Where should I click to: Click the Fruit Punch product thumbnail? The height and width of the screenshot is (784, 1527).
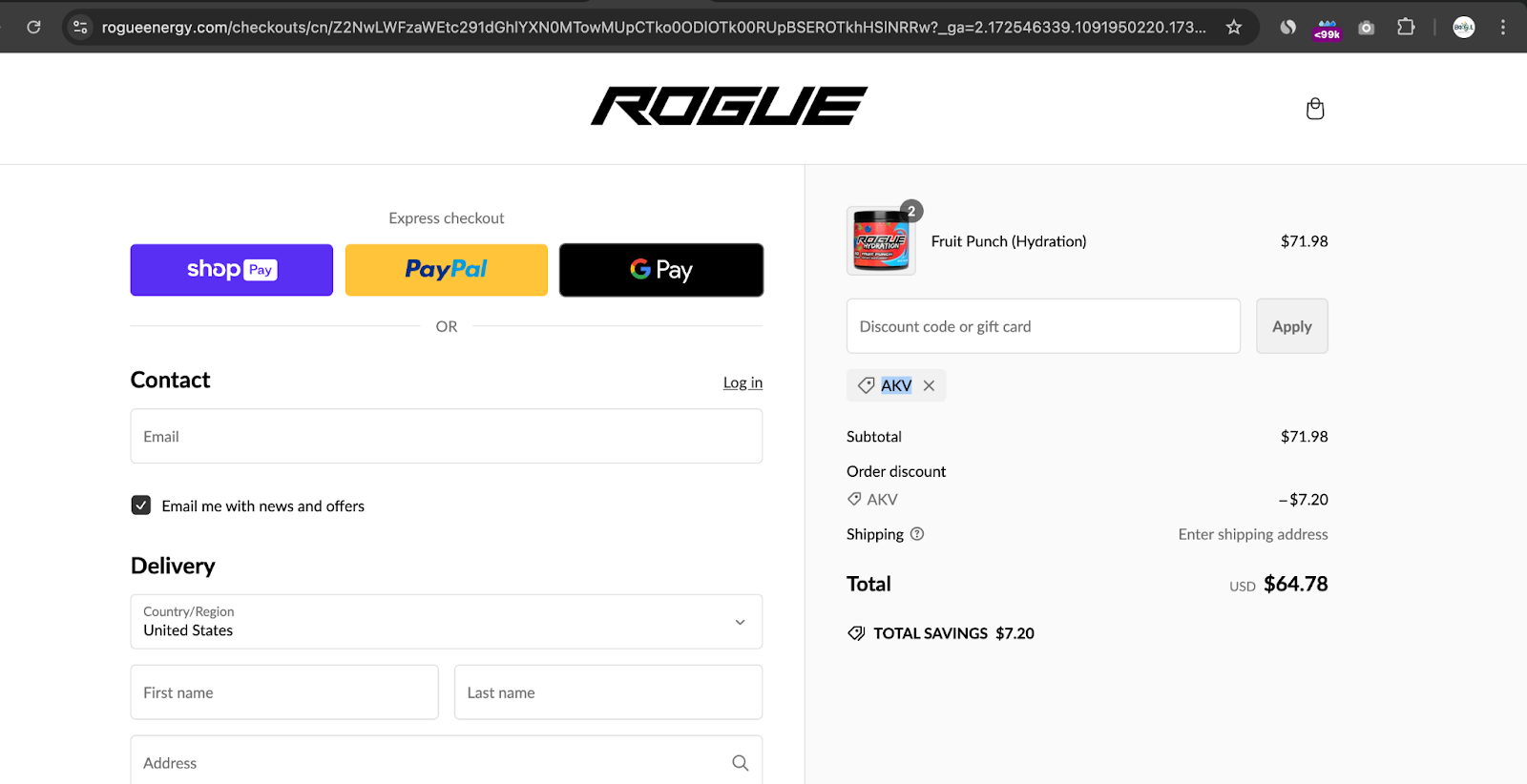click(881, 241)
